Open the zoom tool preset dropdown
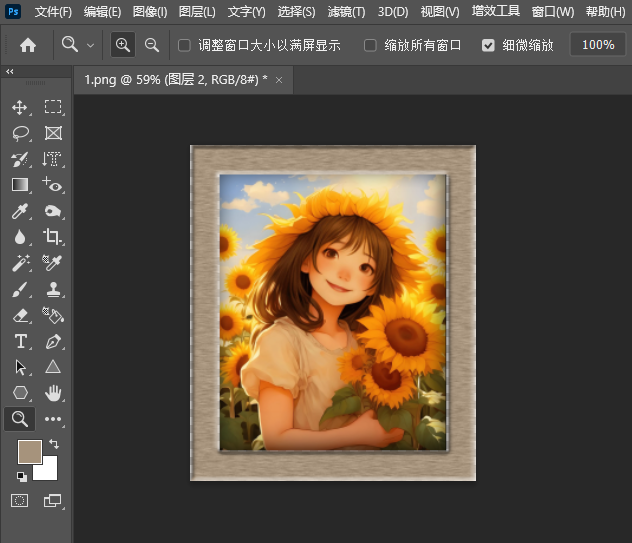 point(91,46)
